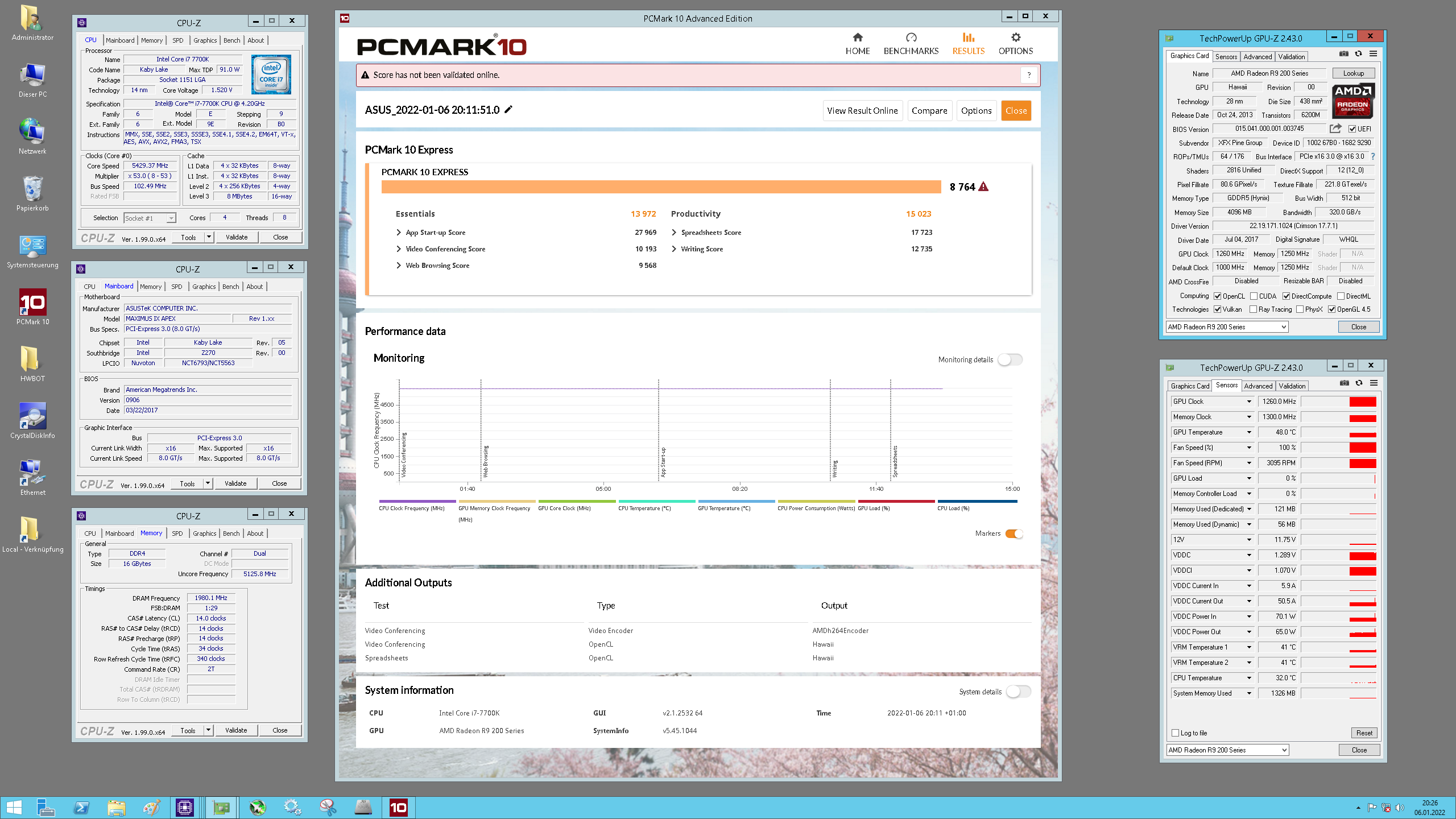The height and width of the screenshot is (819, 1456).
Task: Click the score warning triangle next to 8 764
Action: (x=983, y=187)
